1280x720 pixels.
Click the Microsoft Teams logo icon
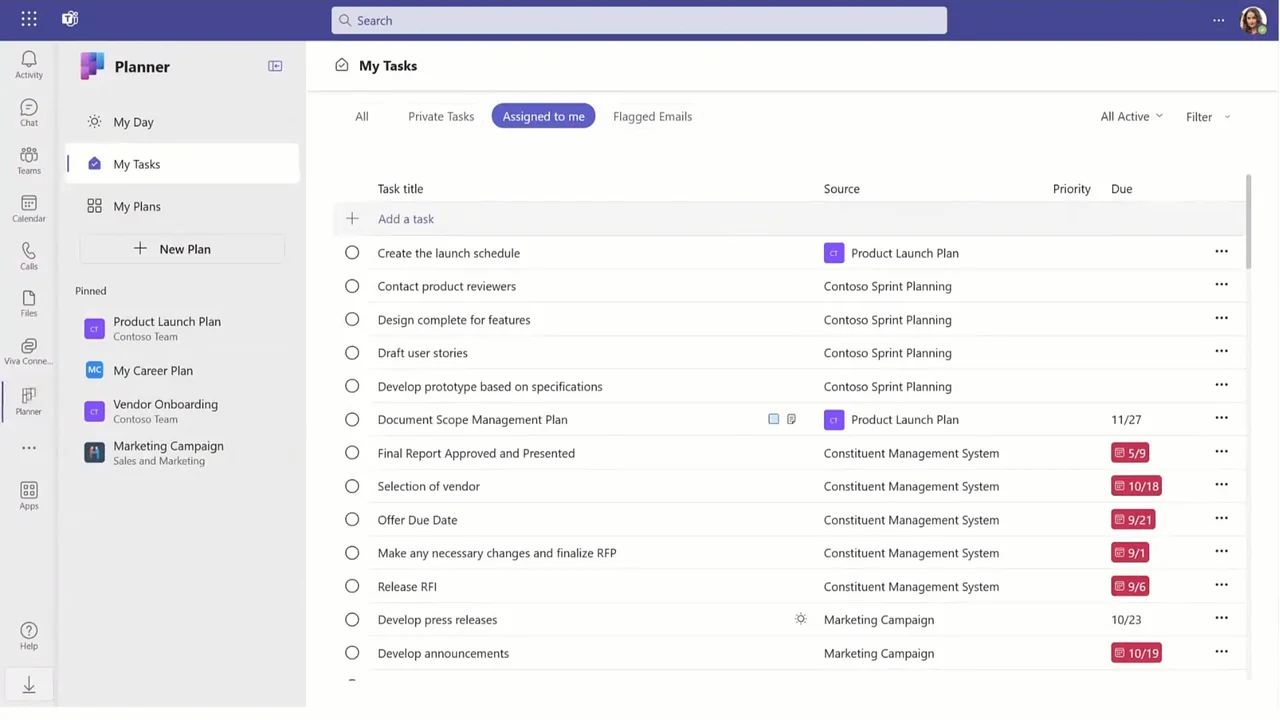tap(70, 19)
